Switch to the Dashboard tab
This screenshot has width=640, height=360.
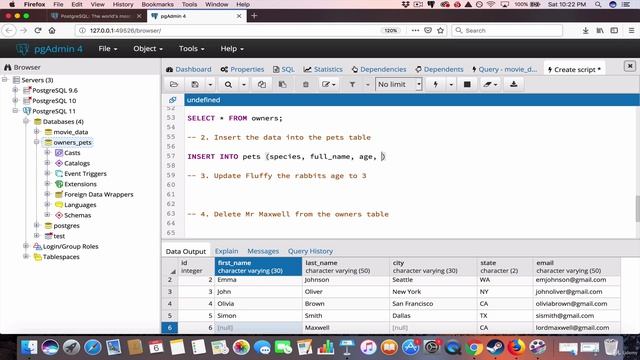(189, 69)
